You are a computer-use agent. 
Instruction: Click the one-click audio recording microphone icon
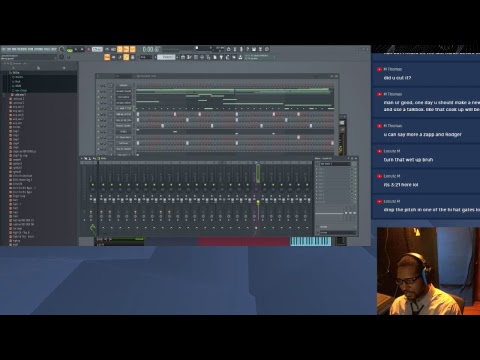(x=241, y=49)
